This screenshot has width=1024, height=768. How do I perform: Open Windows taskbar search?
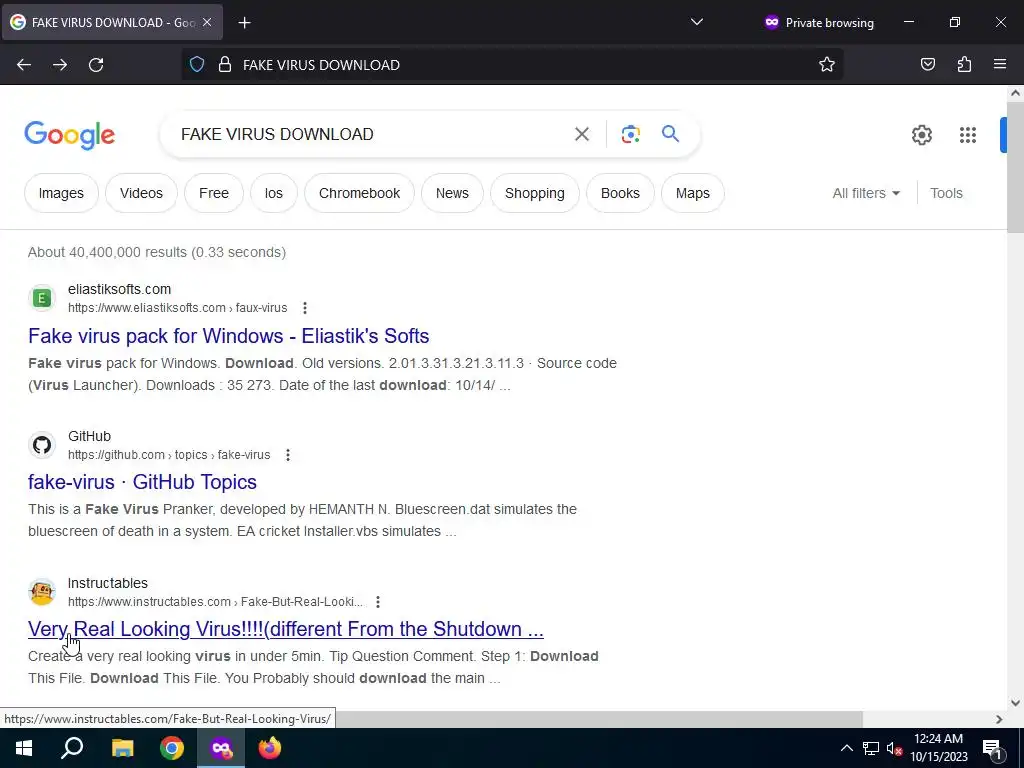[72, 748]
